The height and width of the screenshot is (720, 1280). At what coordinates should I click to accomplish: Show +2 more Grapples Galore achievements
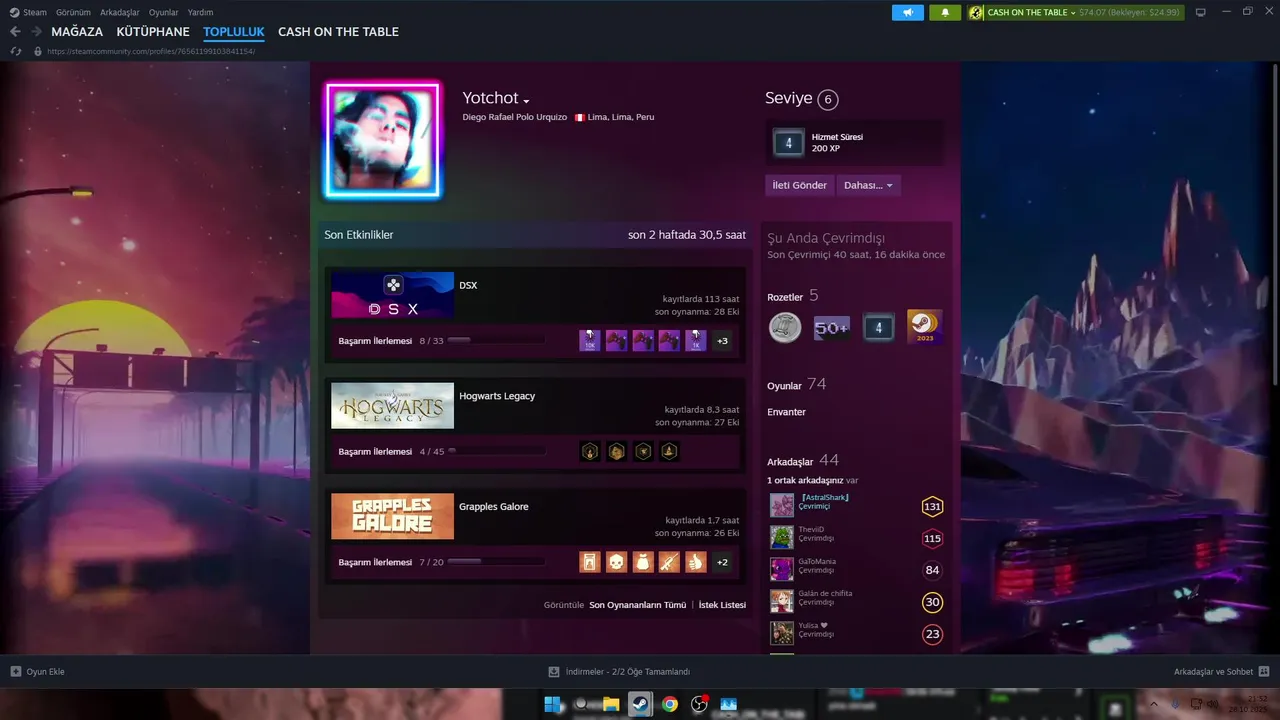coord(722,562)
